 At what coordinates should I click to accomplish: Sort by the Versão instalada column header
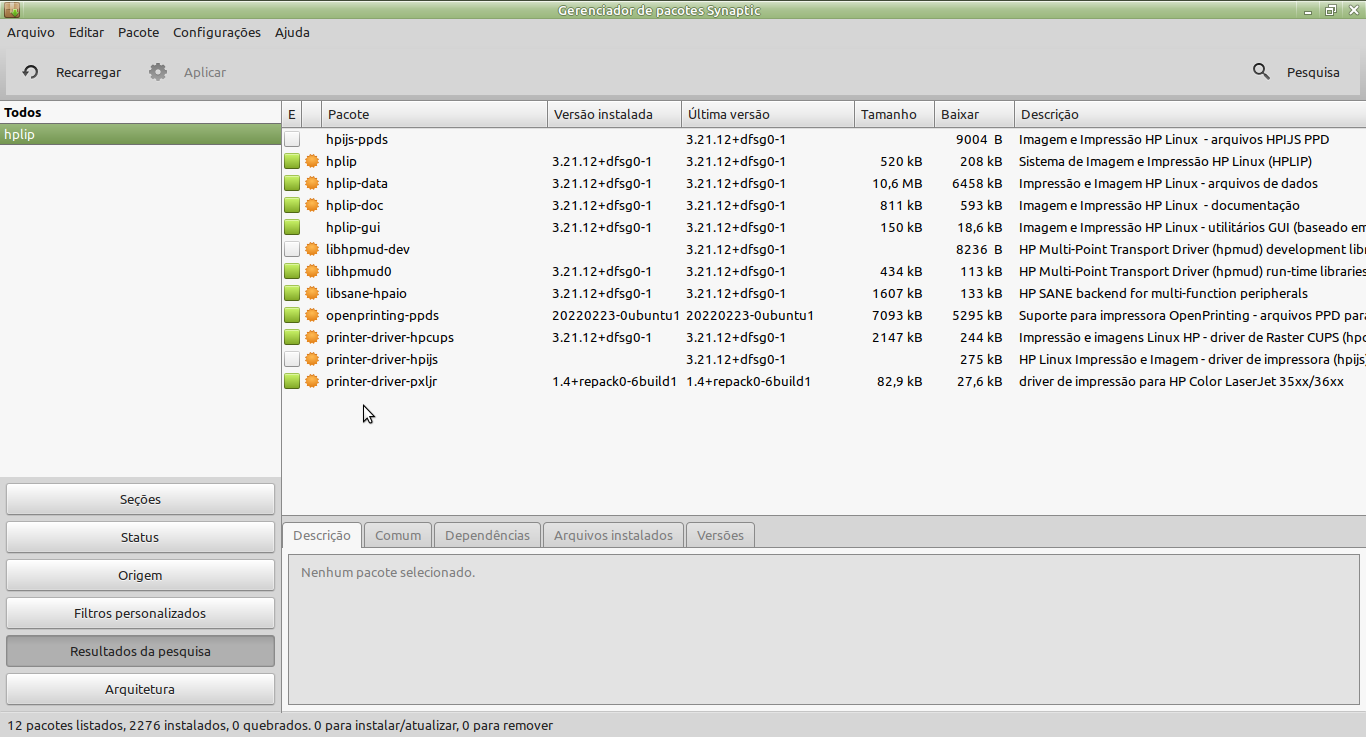pyautogui.click(x=614, y=114)
